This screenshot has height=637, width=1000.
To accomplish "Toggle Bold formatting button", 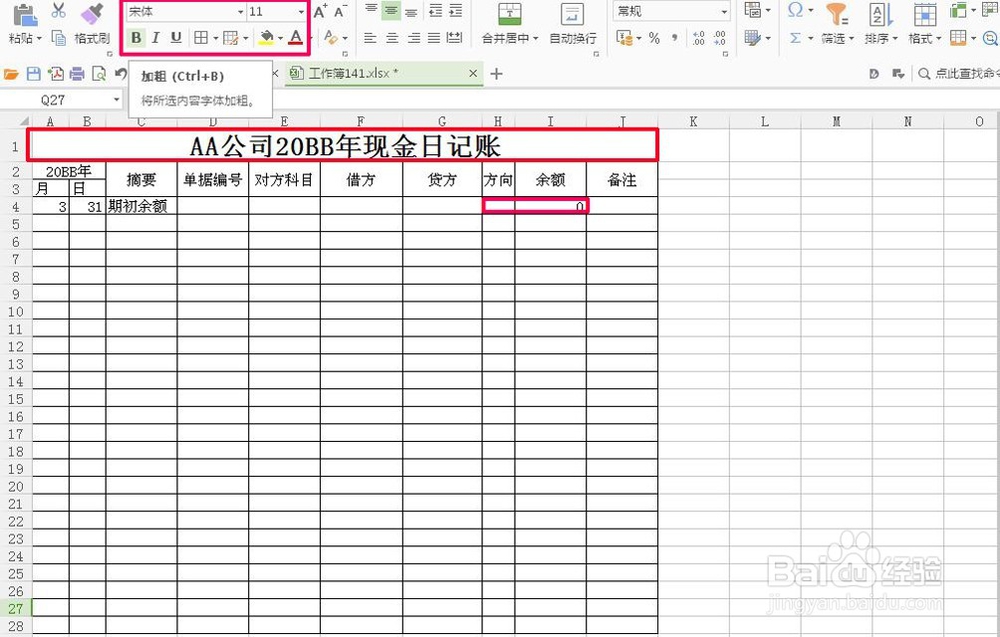I will coord(136,38).
